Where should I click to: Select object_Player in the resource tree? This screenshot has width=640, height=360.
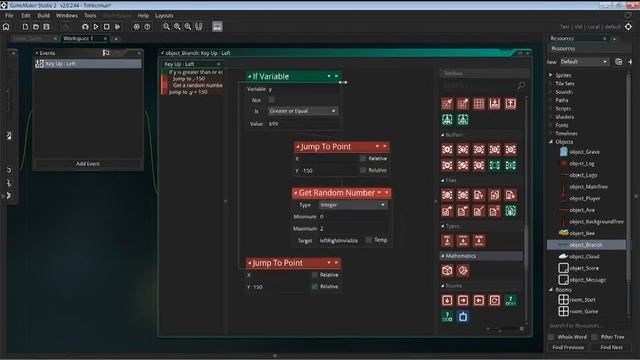point(584,198)
